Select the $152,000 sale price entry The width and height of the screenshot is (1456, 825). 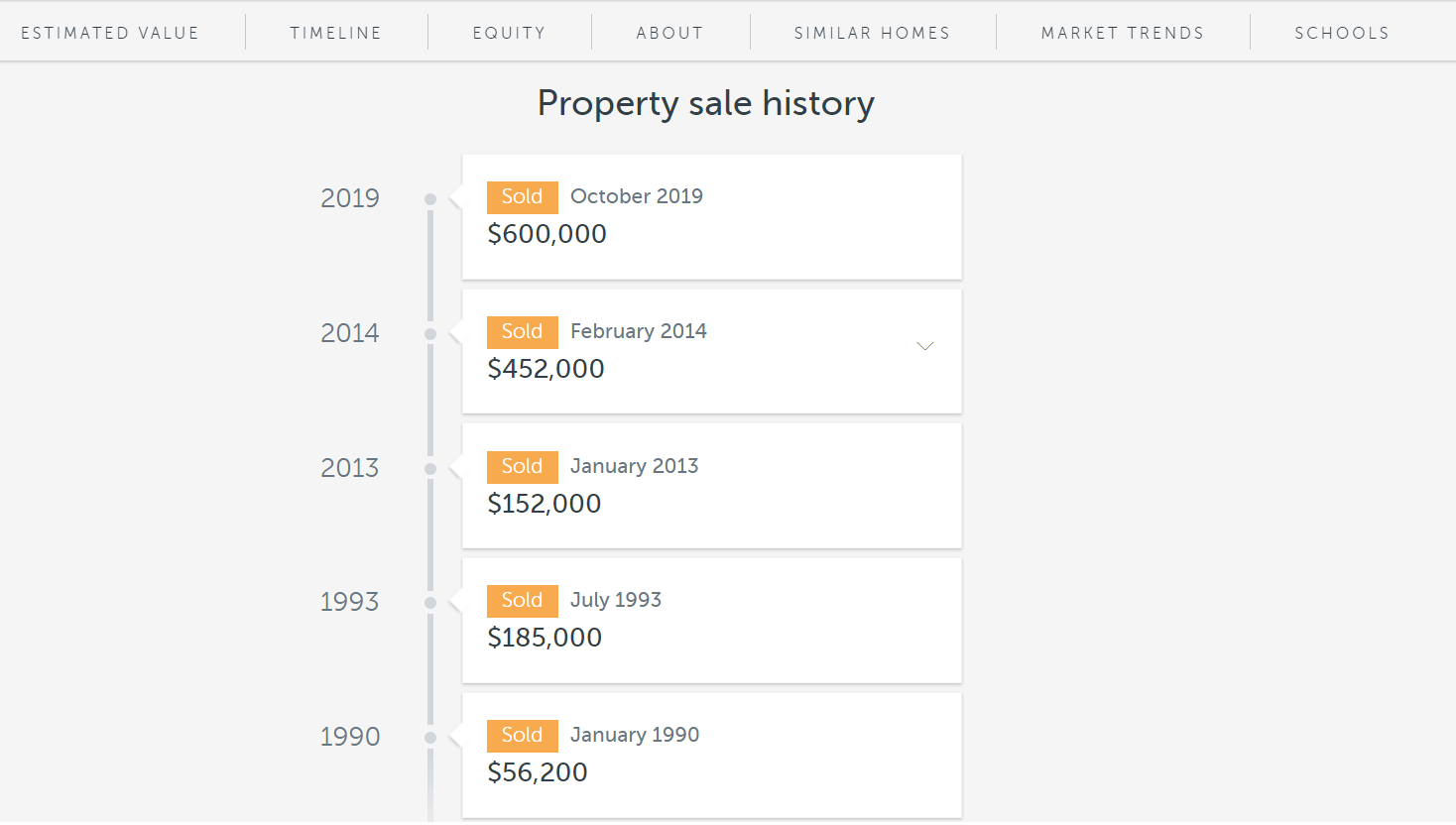coord(545,504)
